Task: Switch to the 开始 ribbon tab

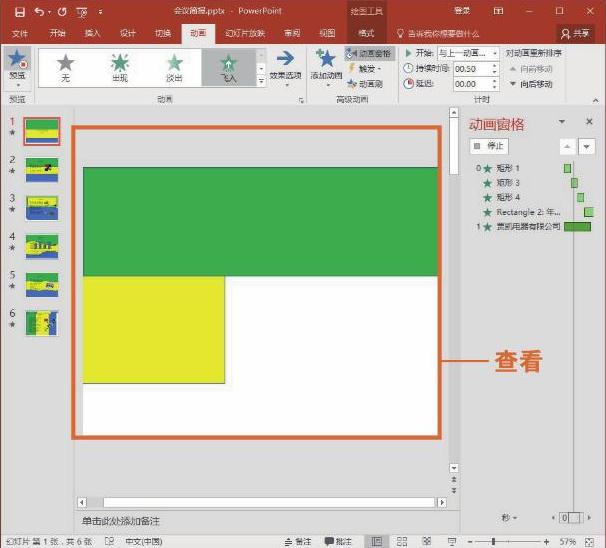Action: (57, 33)
